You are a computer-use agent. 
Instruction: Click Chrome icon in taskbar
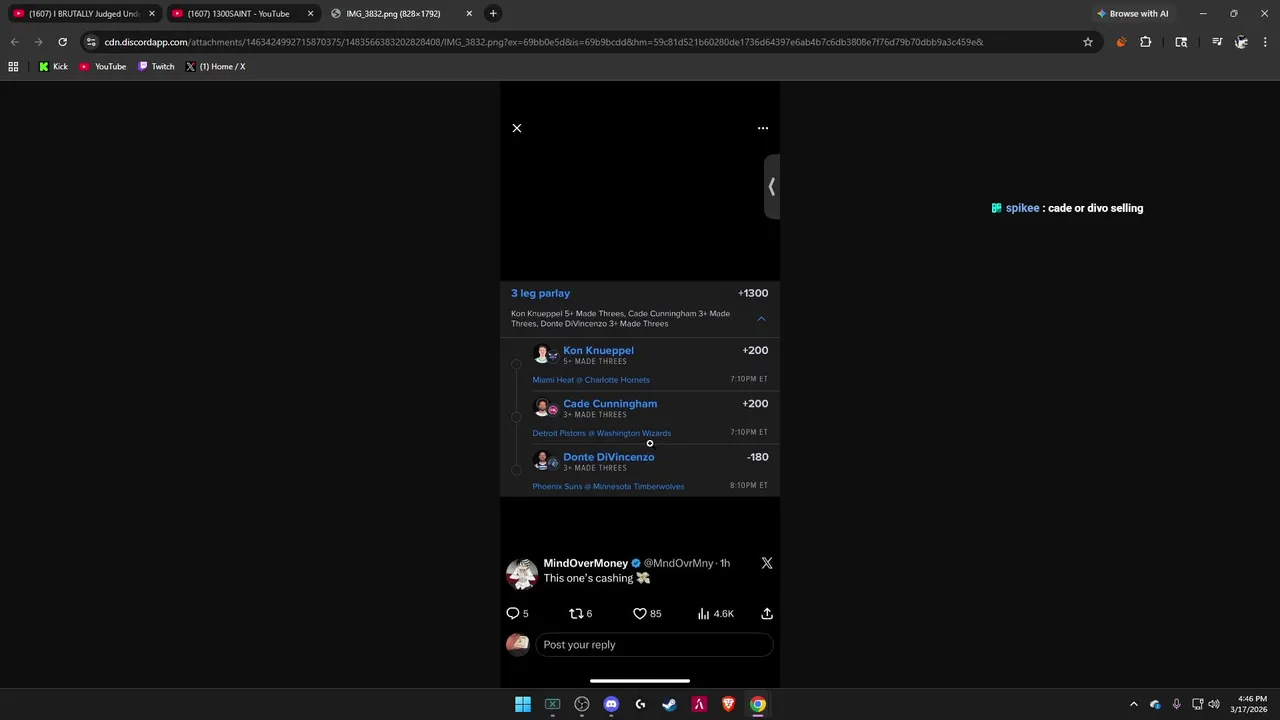758,704
